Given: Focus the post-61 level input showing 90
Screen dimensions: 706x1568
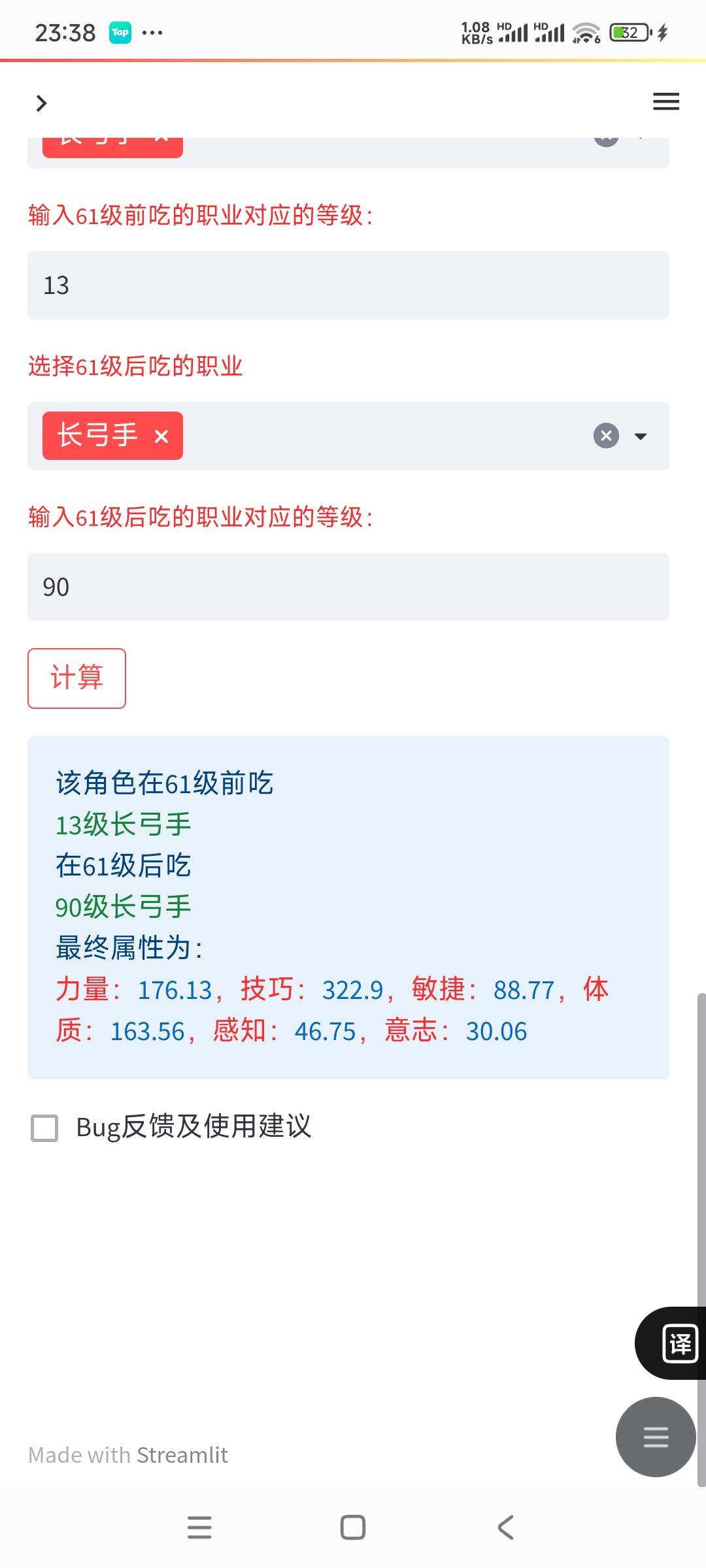Looking at the screenshot, I should [x=348, y=587].
